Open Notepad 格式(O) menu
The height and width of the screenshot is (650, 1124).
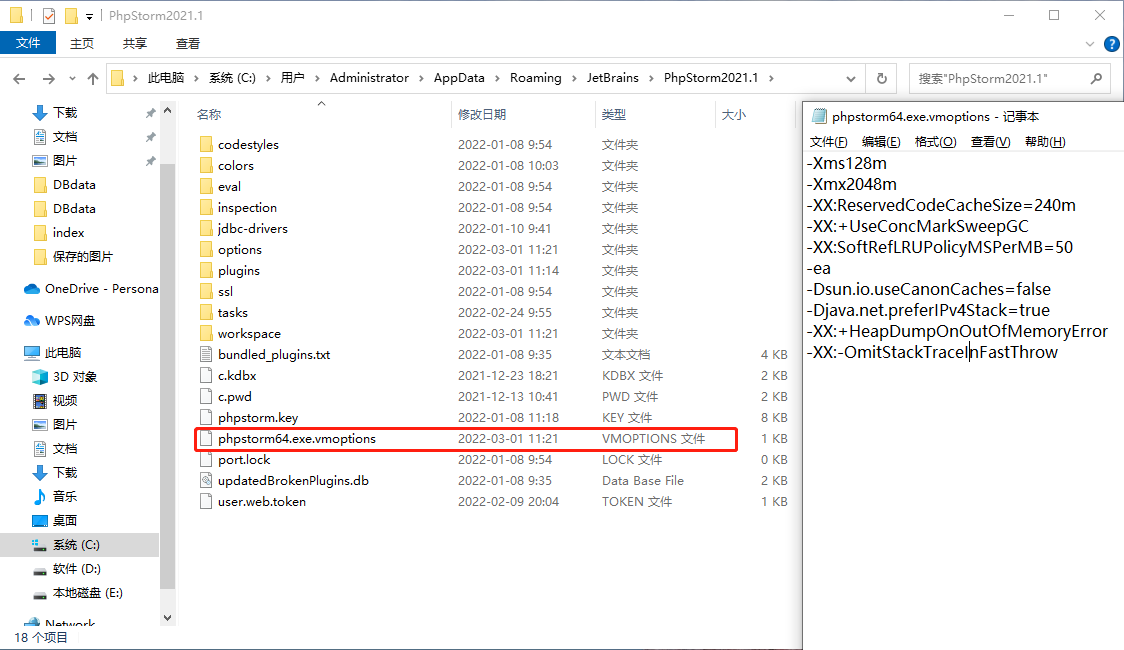point(935,142)
